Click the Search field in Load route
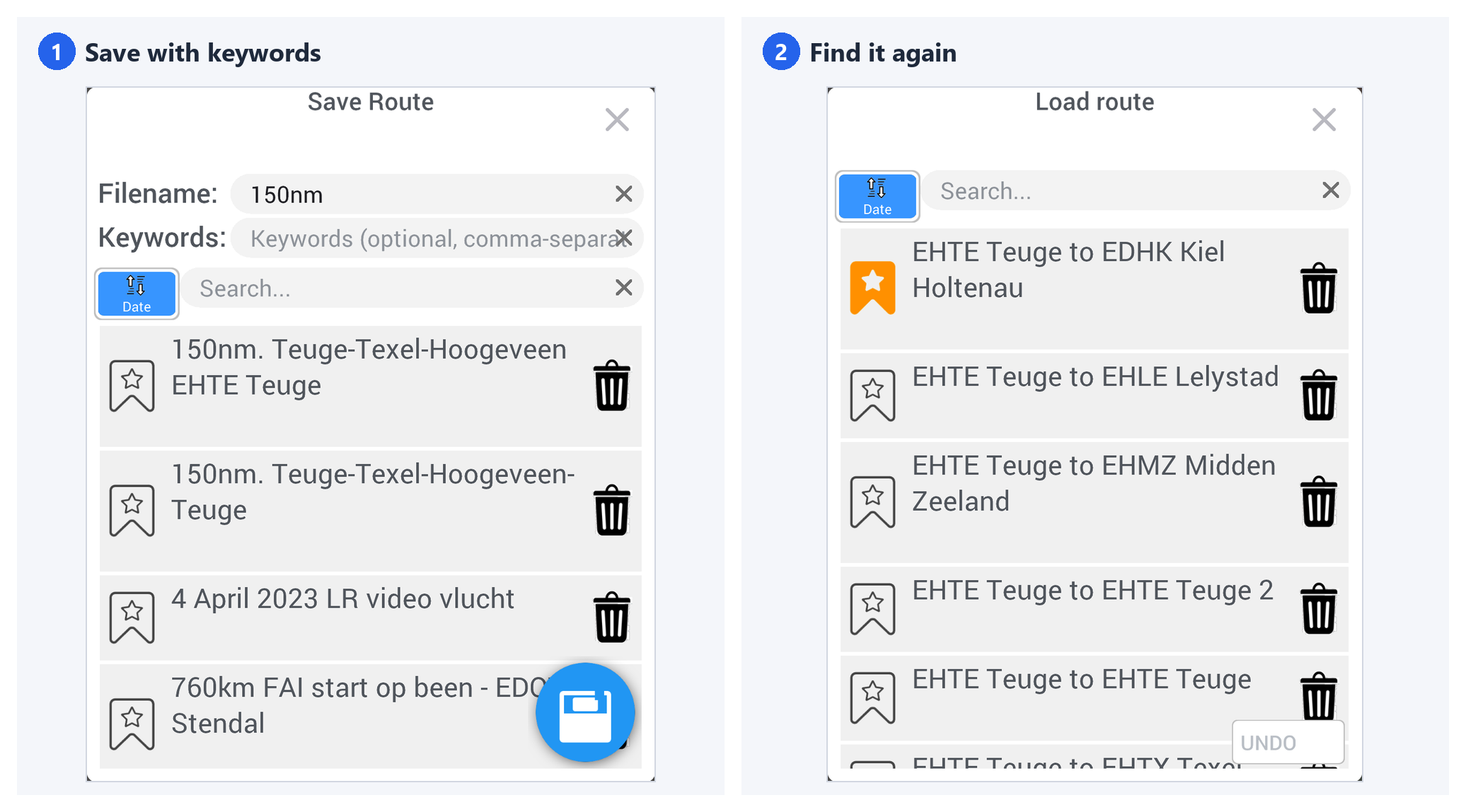Screen dimensions: 1466x812 coord(1136,190)
